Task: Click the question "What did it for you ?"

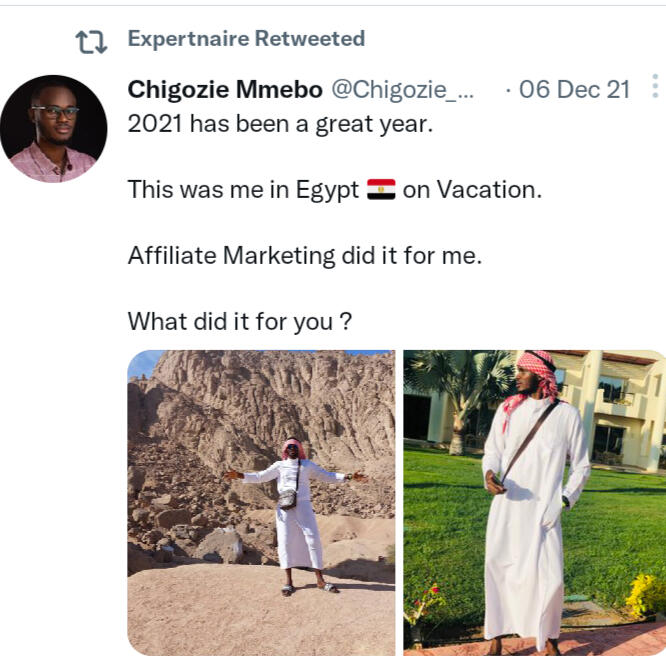Action: 240,322
